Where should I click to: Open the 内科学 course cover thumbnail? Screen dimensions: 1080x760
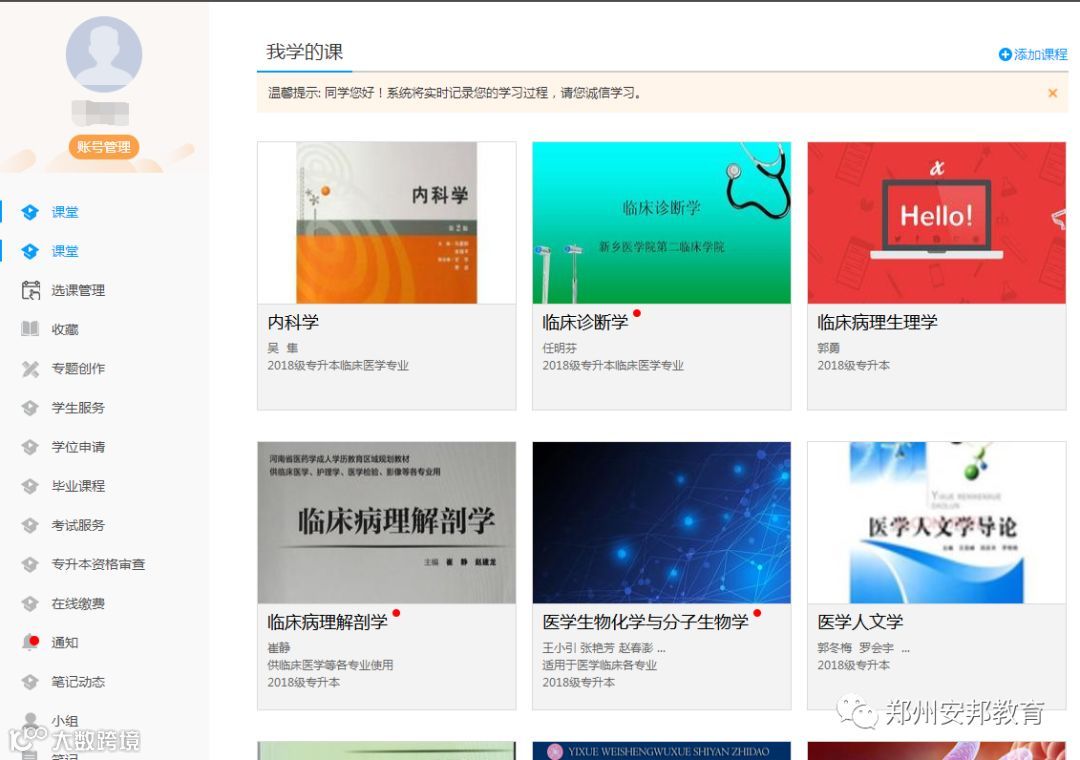[386, 223]
